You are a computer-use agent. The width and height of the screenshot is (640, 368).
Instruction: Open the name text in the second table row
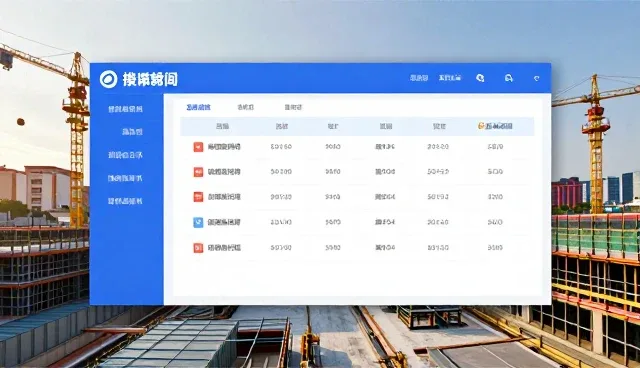224,172
